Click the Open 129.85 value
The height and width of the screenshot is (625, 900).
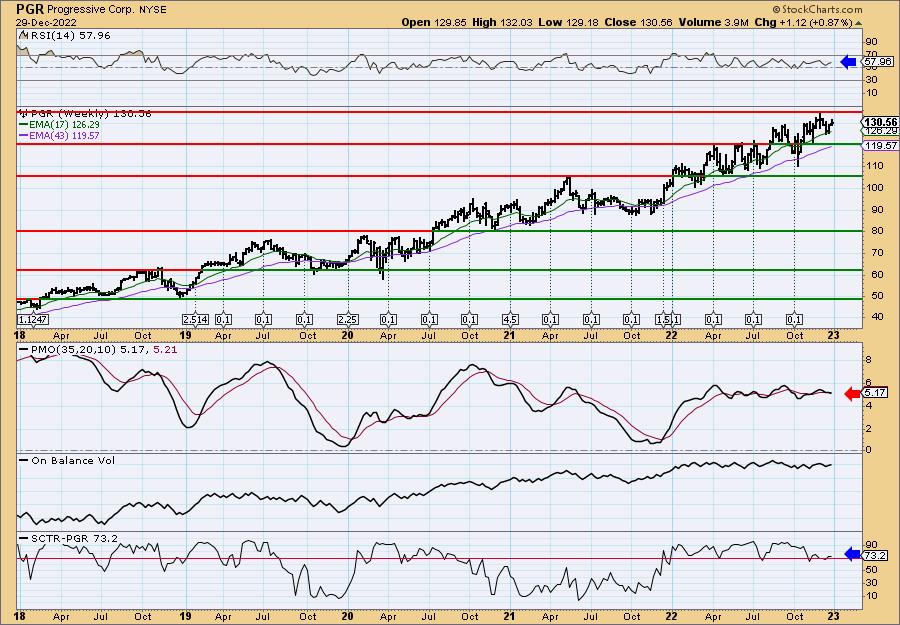pos(434,22)
